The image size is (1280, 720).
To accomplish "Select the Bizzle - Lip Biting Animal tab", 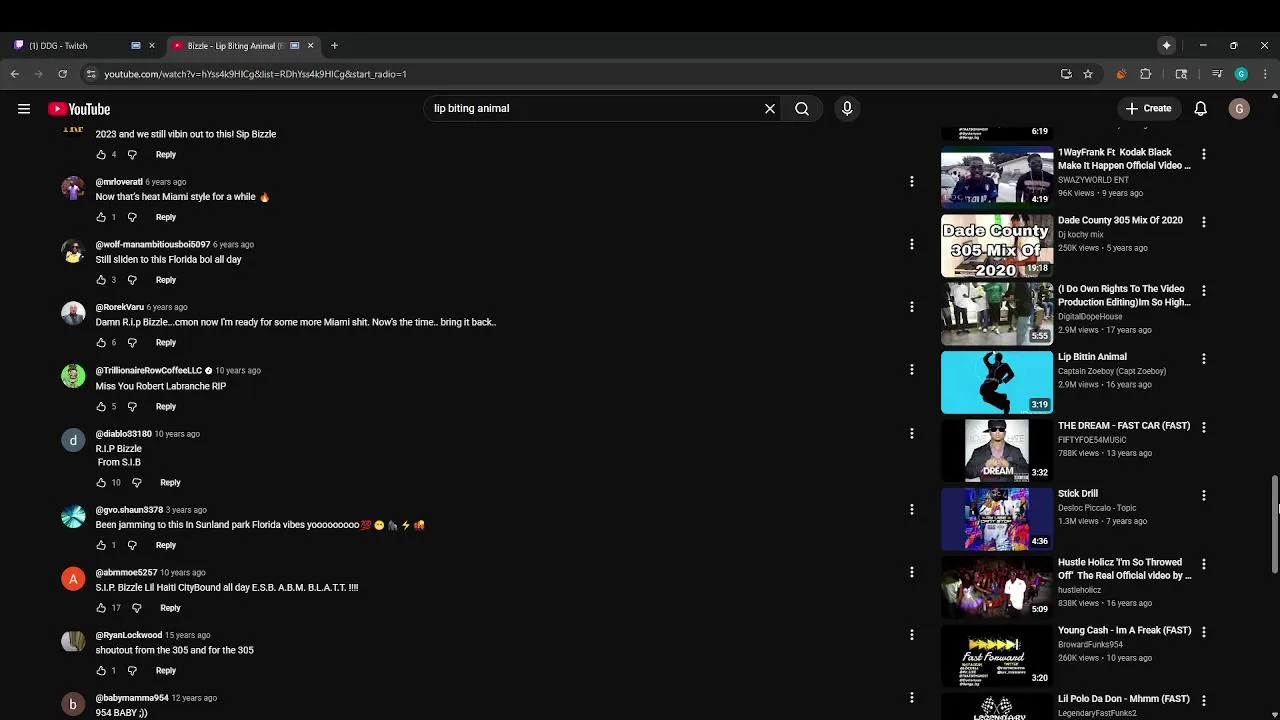I will click(241, 45).
